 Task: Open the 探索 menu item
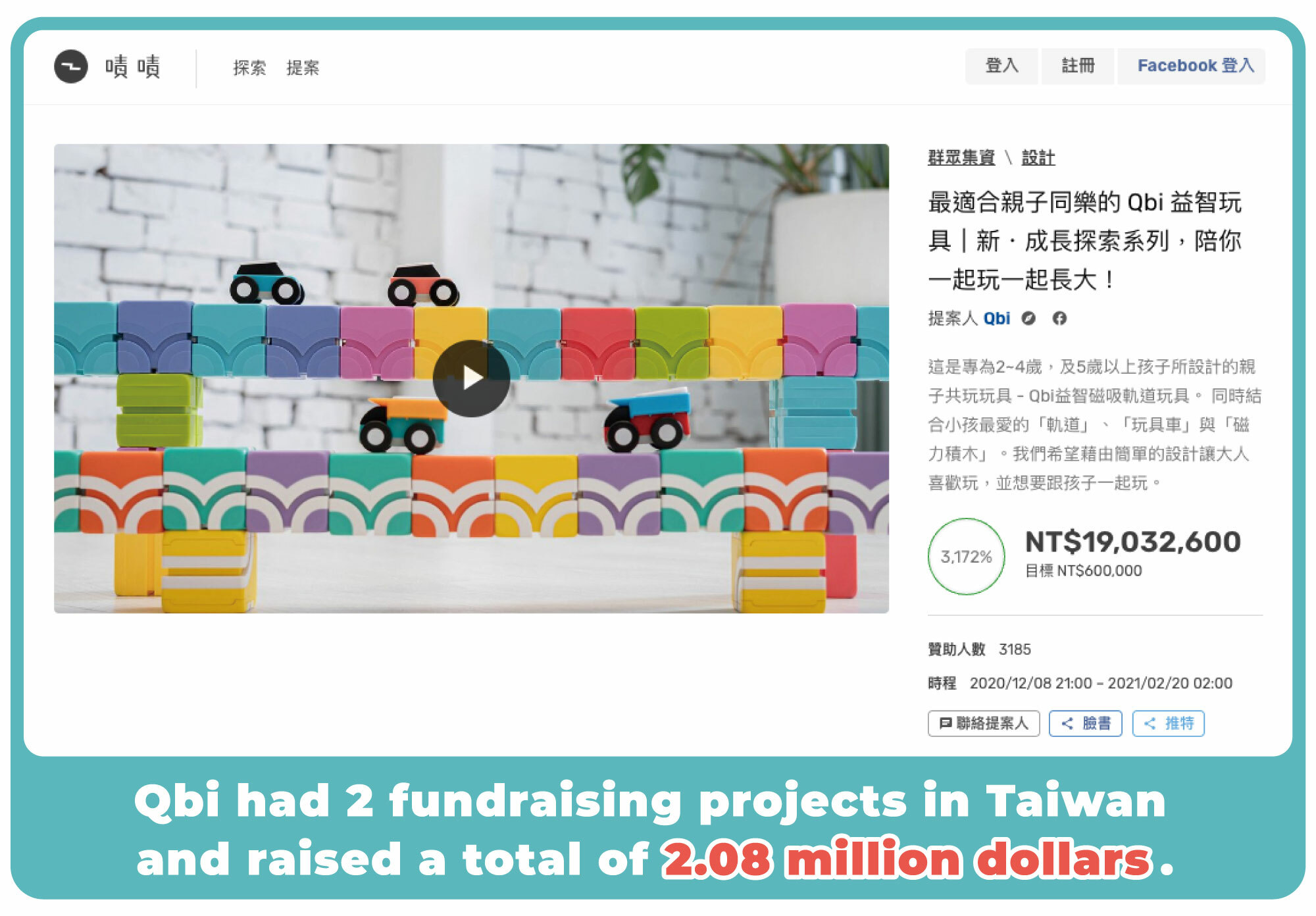point(249,67)
